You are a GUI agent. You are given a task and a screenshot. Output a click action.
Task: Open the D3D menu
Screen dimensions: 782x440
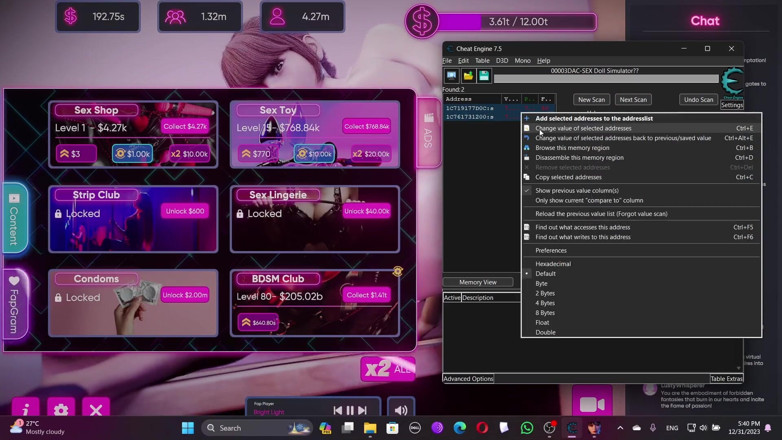[502, 60]
